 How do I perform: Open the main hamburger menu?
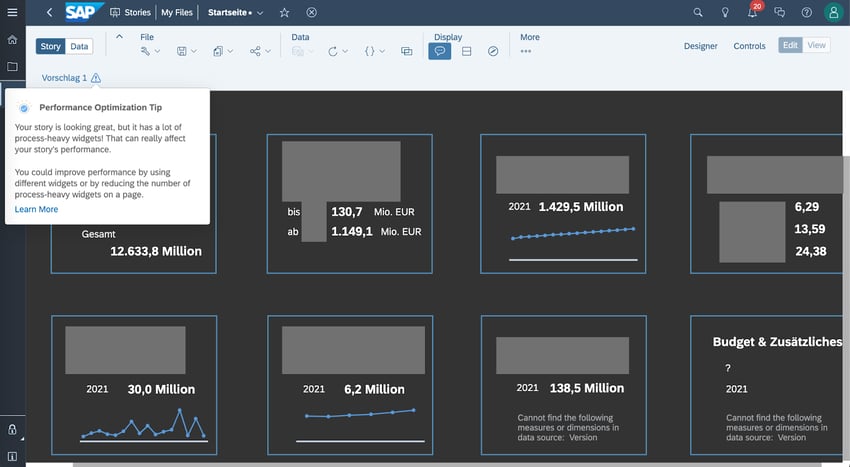(12, 12)
